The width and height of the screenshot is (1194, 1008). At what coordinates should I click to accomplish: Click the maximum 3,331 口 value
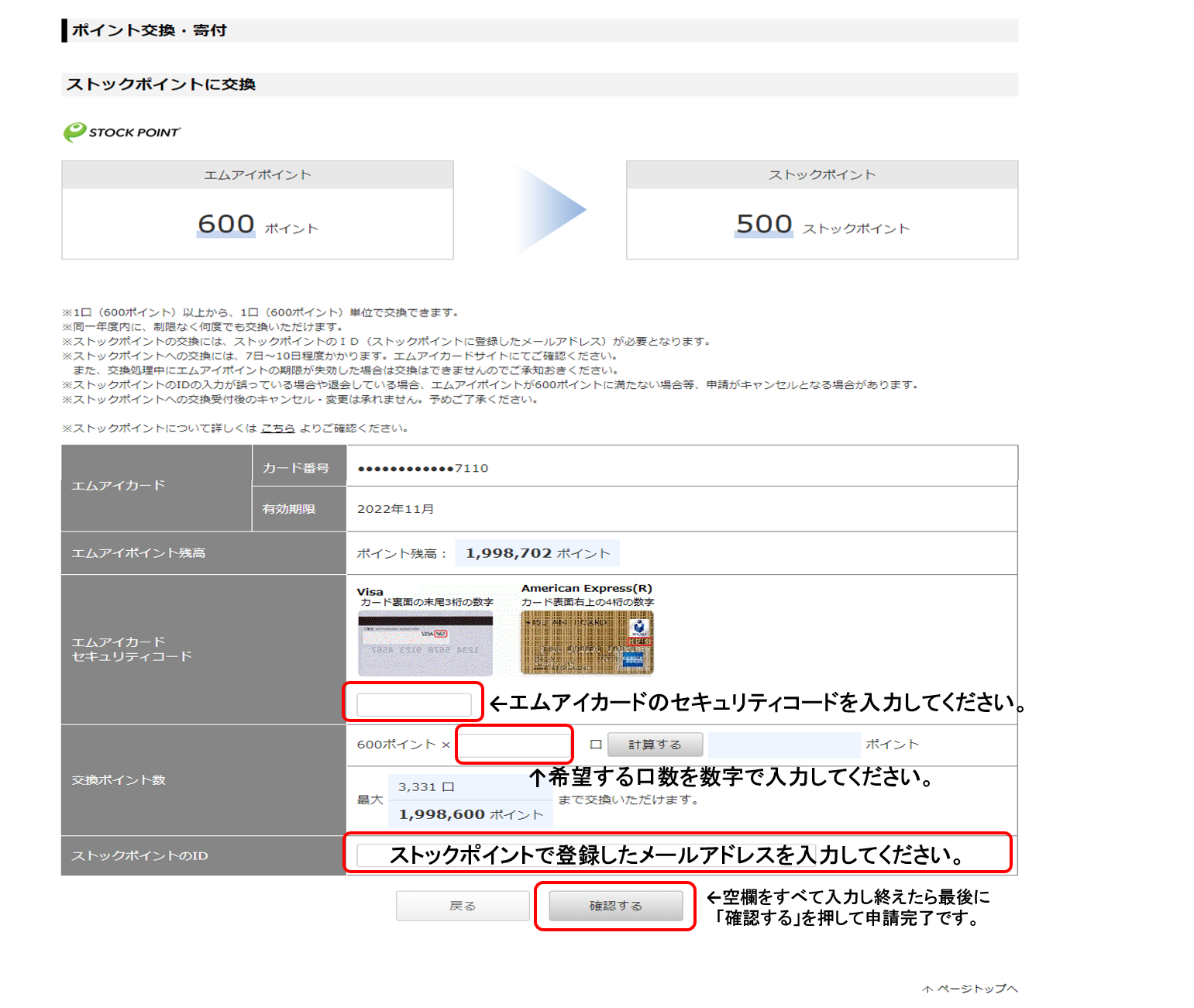[426, 787]
